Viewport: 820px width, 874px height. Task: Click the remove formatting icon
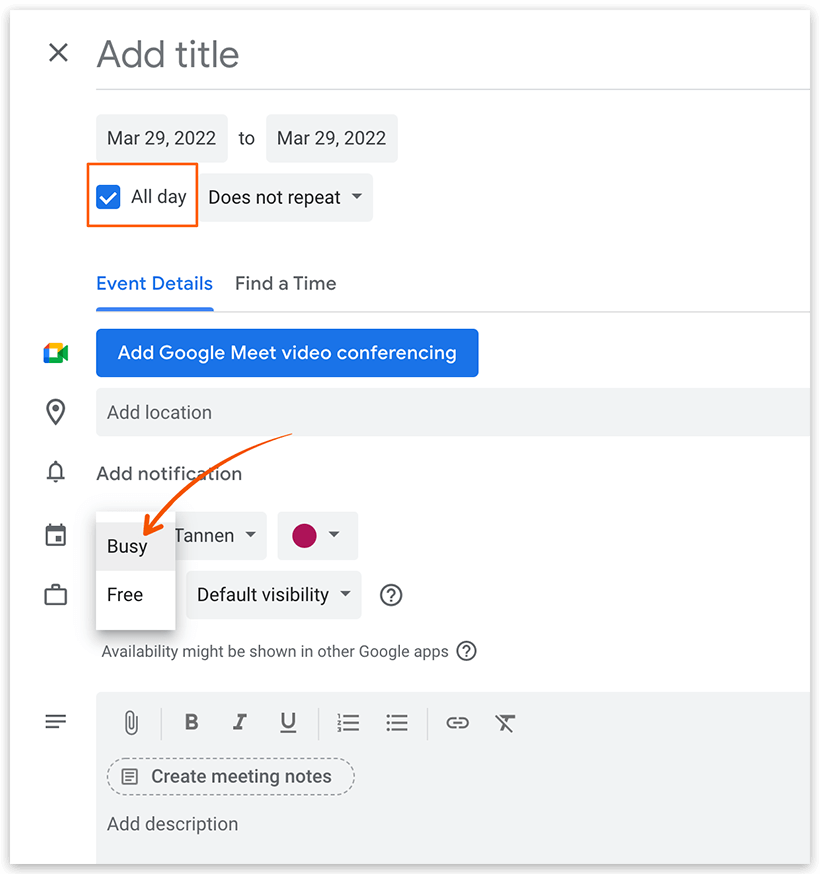[x=505, y=722]
